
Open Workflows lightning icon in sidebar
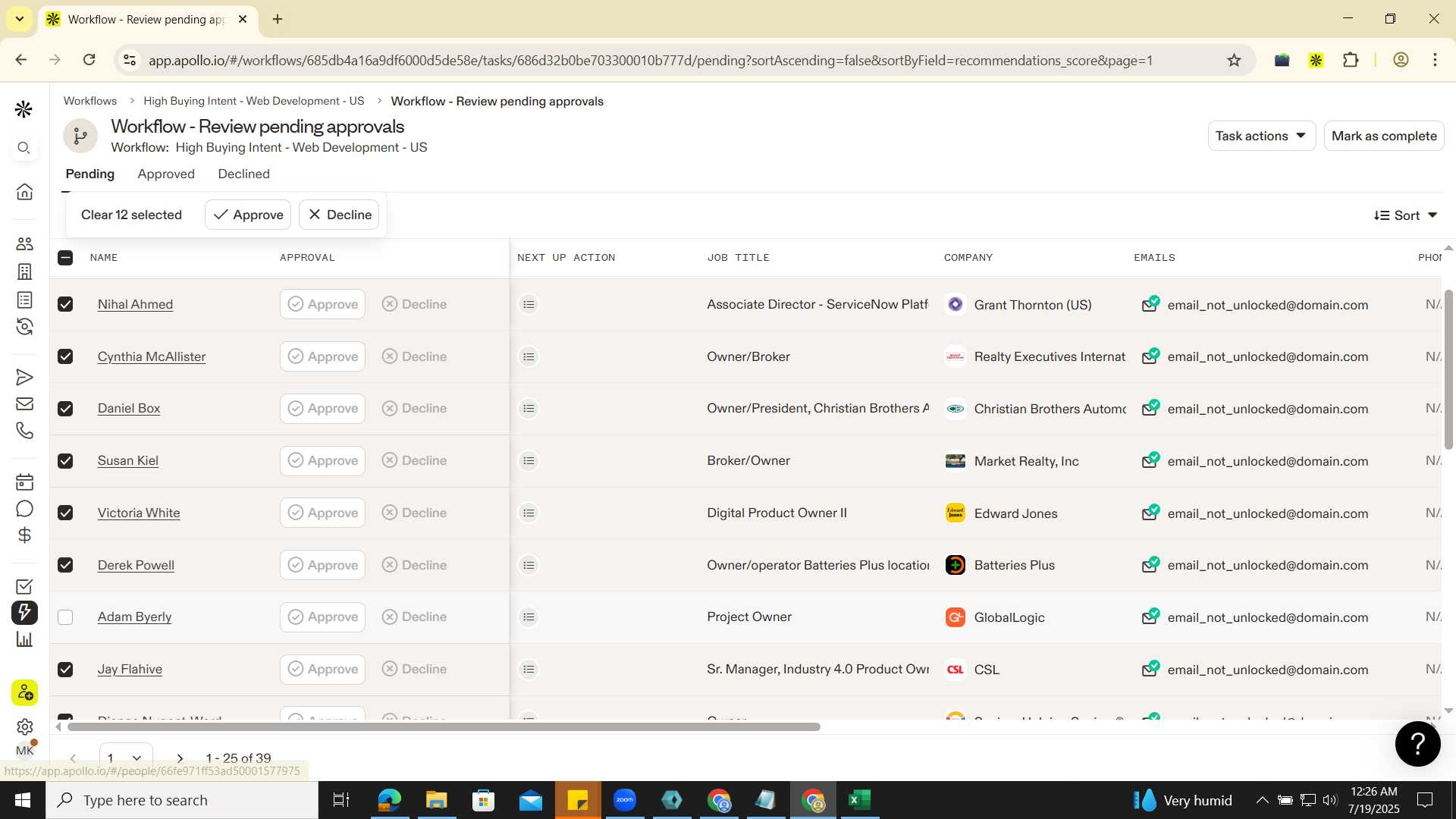click(24, 613)
